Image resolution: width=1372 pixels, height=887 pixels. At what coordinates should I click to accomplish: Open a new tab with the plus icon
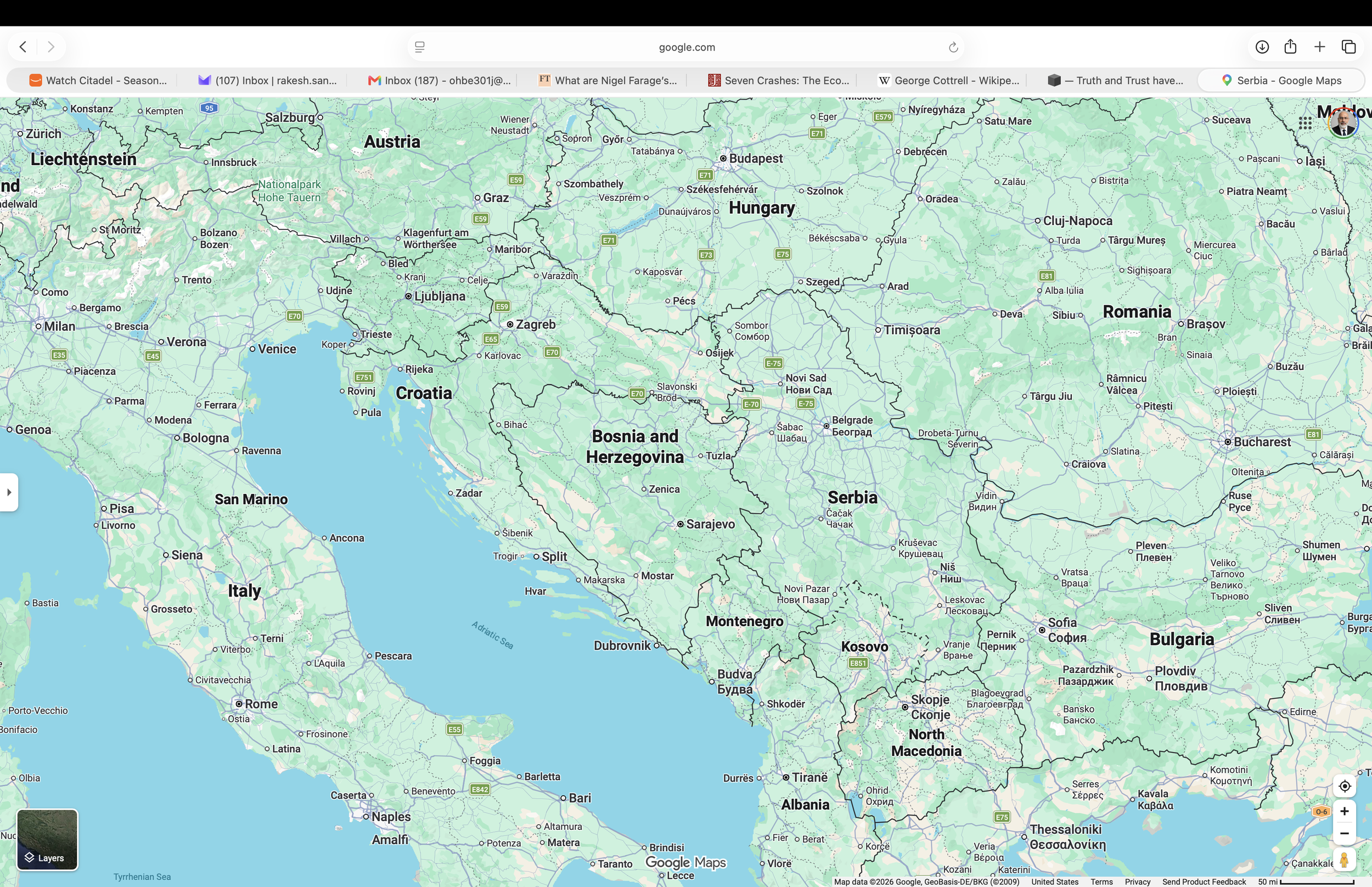(x=1320, y=47)
